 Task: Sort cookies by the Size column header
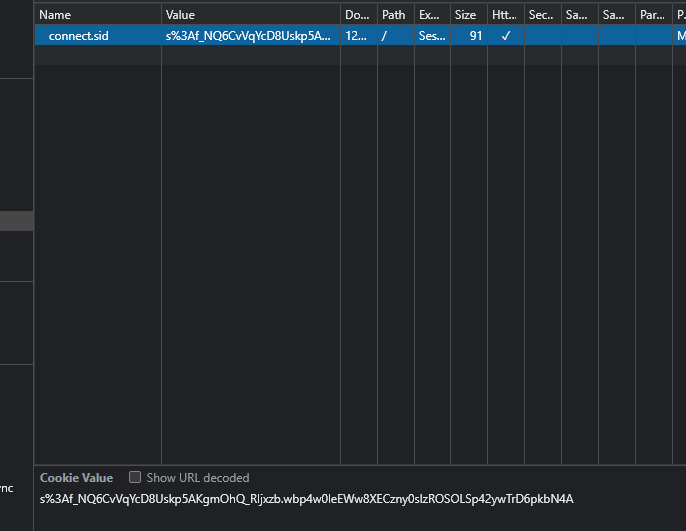(466, 15)
